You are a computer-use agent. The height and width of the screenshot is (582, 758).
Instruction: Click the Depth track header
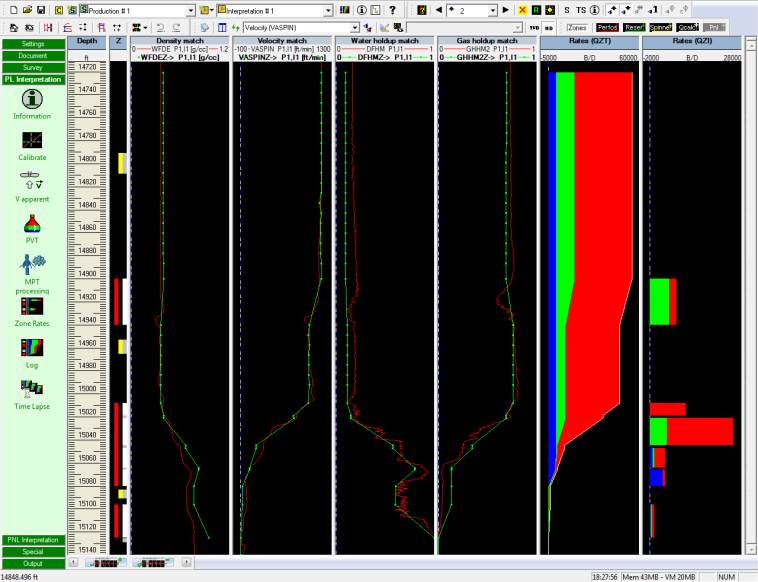coord(87,41)
